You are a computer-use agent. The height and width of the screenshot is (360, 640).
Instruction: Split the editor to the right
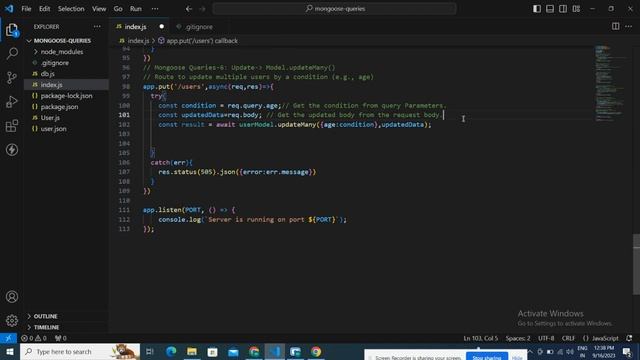pyautogui.click(x=616, y=27)
